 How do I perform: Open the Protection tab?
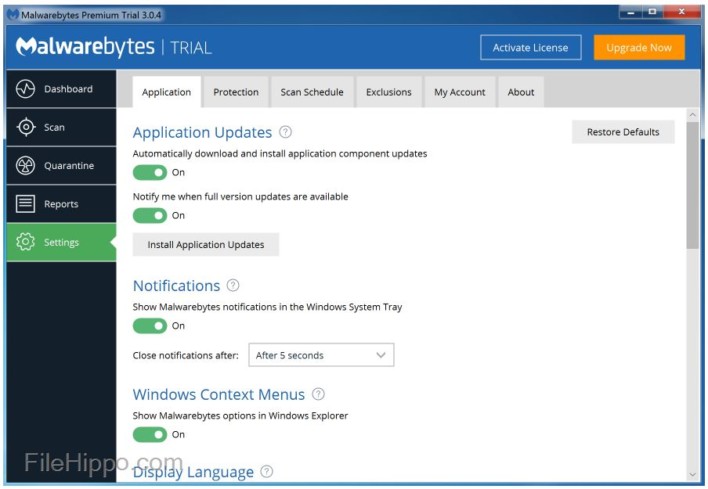tap(236, 92)
